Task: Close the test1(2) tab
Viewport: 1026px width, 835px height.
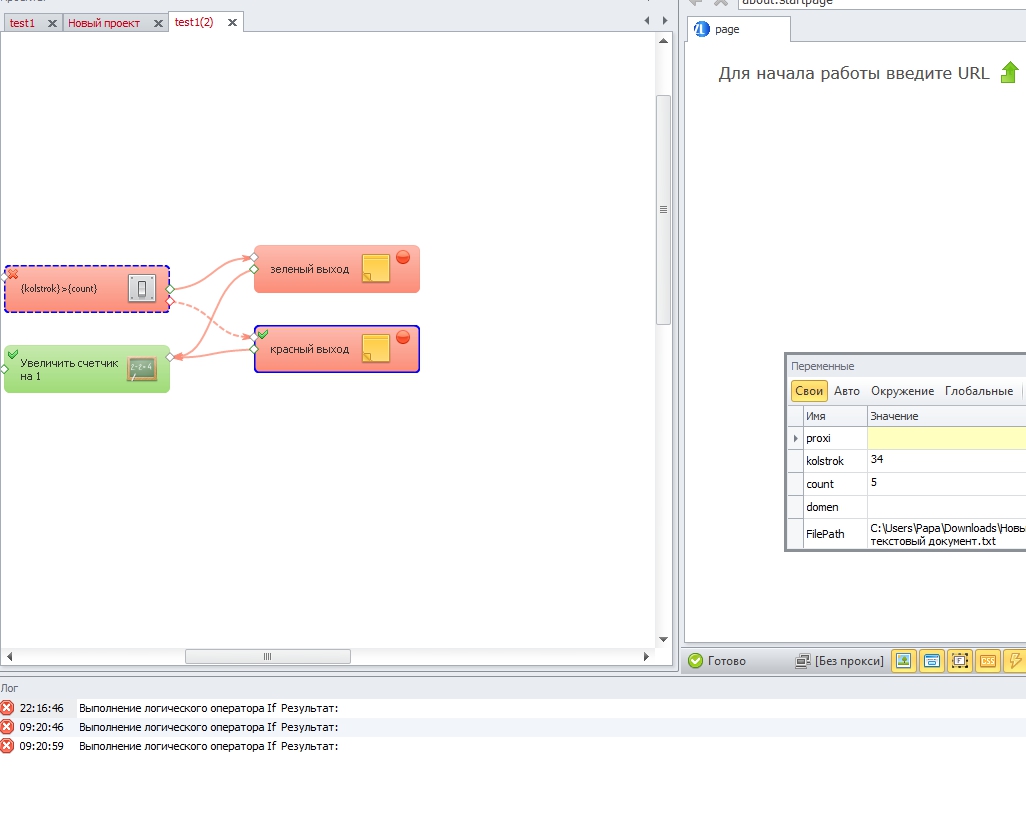Action: (232, 22)
